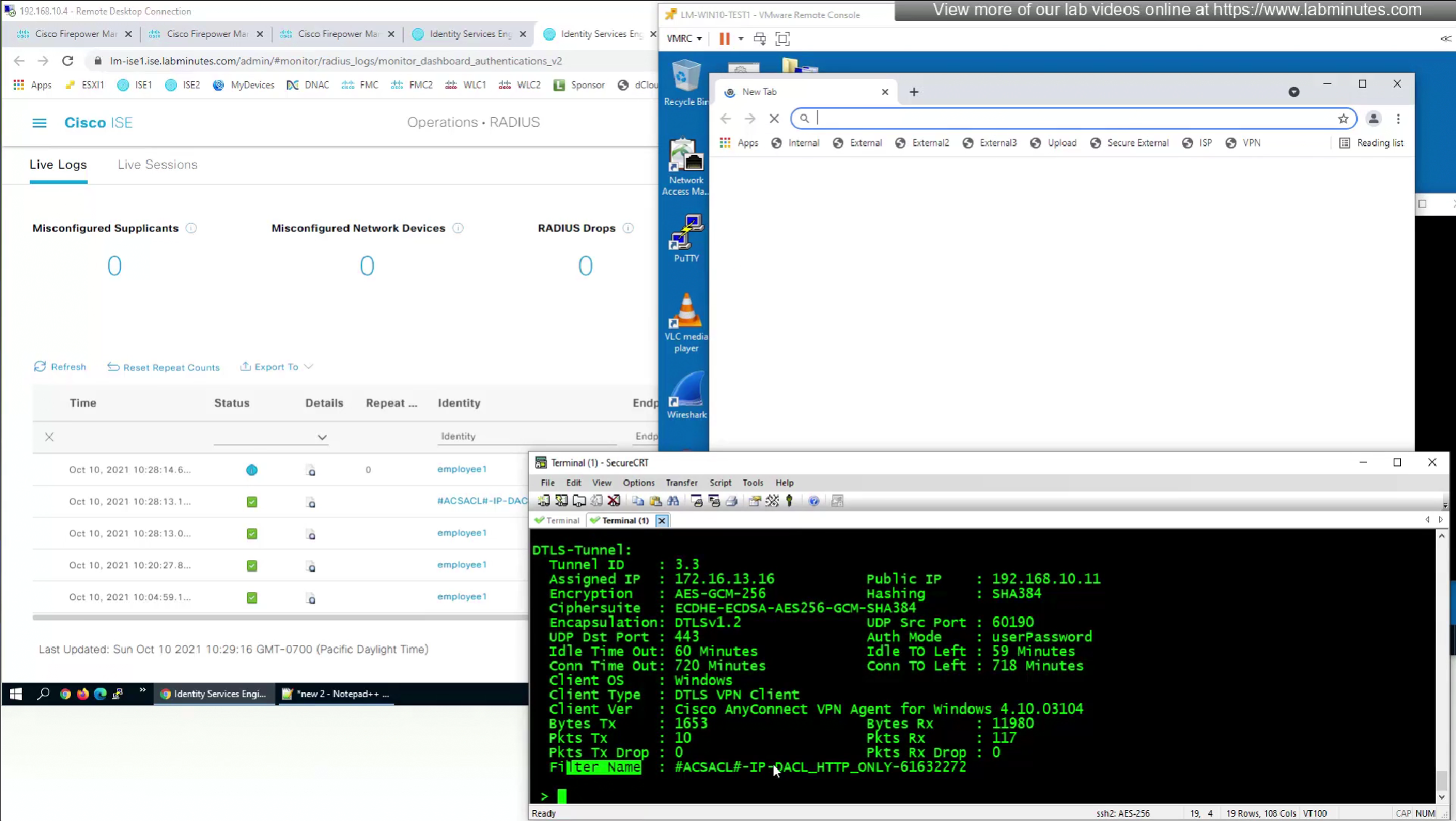1456x821 pixels.
Task: Click the live logs horizontal scrollbar
Action: pos(280,617)
